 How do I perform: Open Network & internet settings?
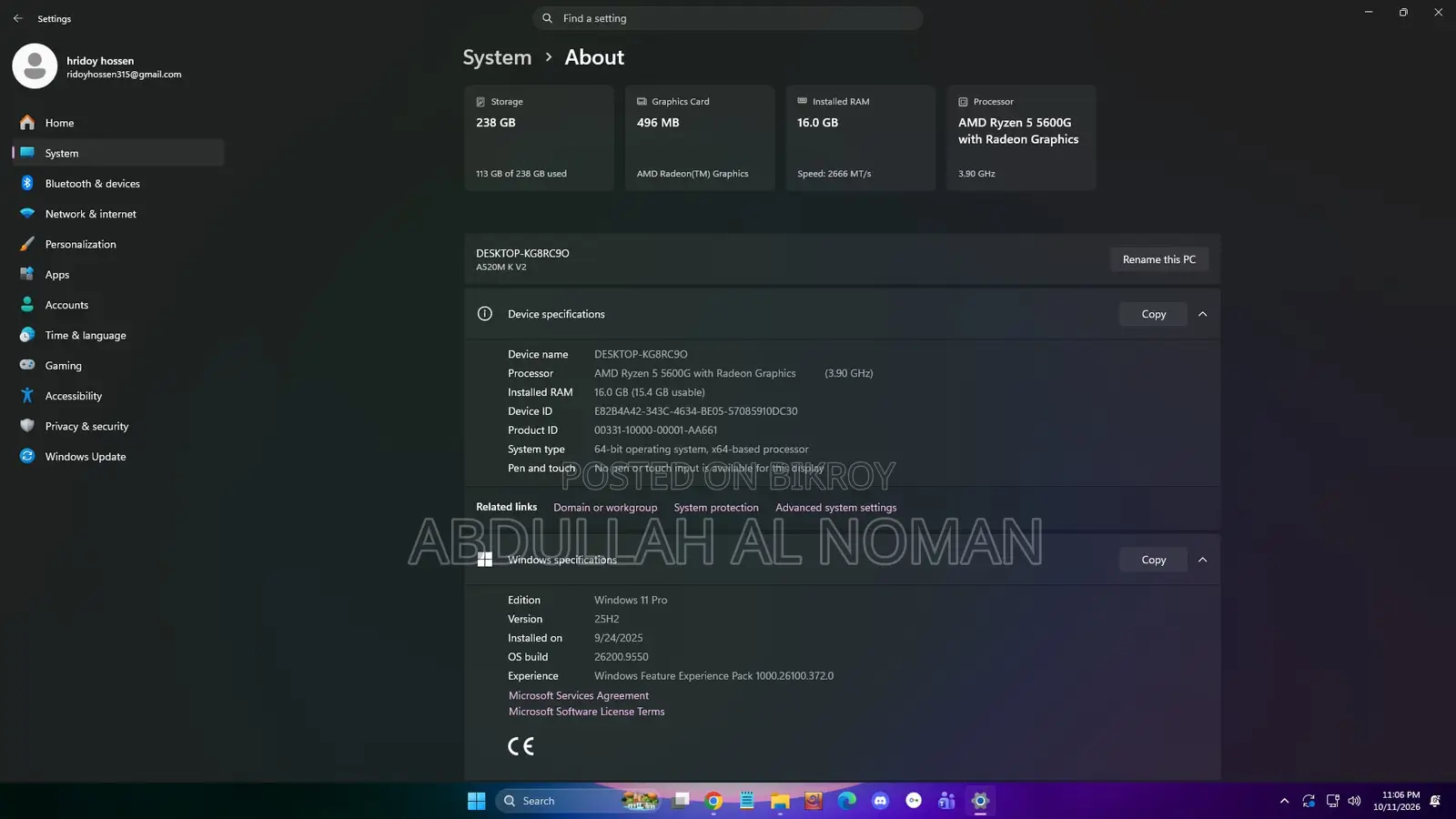pos(118,214)
